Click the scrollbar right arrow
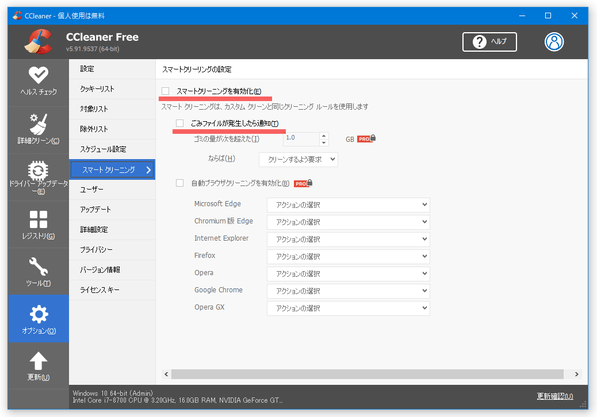The image size is (597, 417). pos(577,374)
